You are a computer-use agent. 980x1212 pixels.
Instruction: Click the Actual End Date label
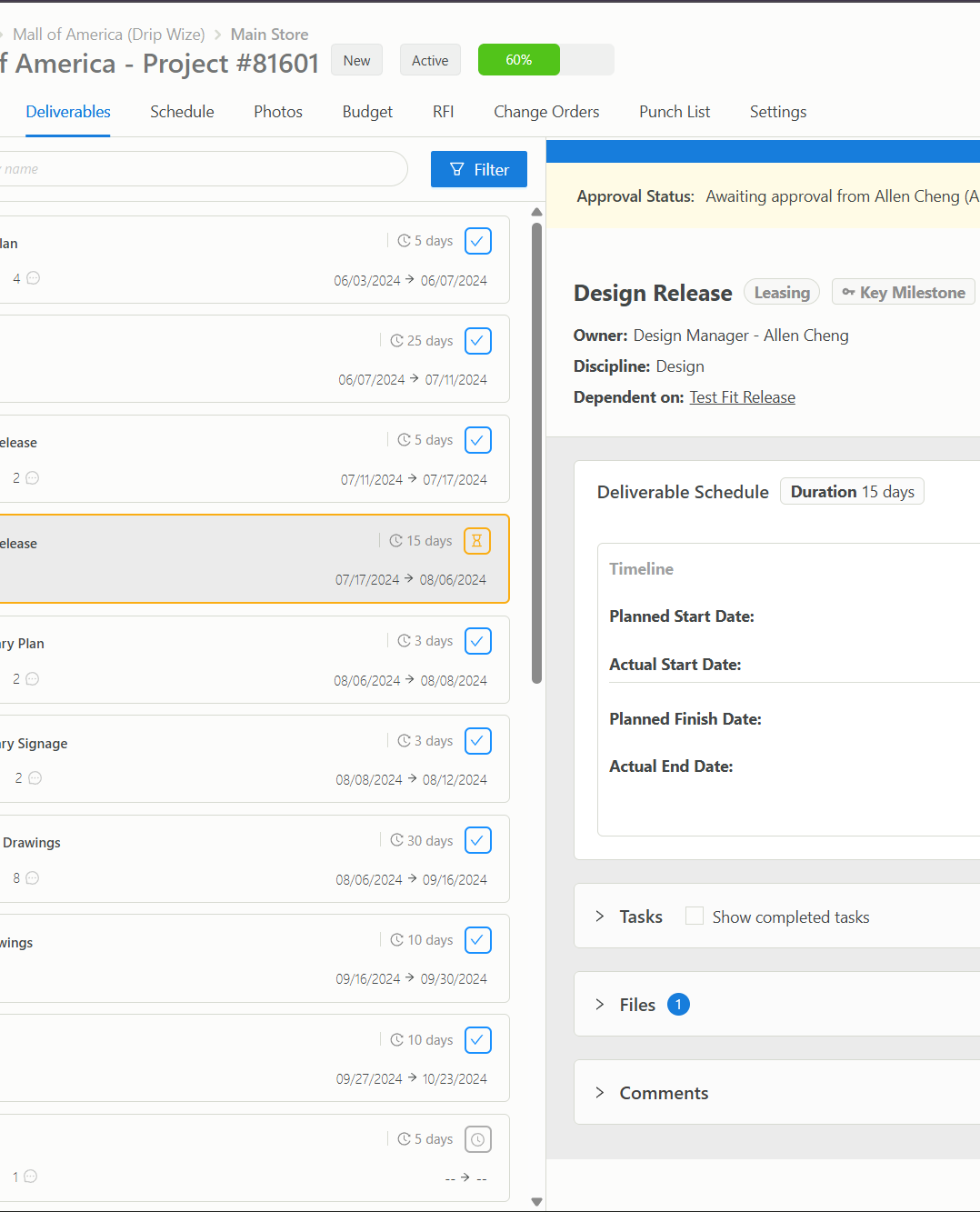point(671,766)
